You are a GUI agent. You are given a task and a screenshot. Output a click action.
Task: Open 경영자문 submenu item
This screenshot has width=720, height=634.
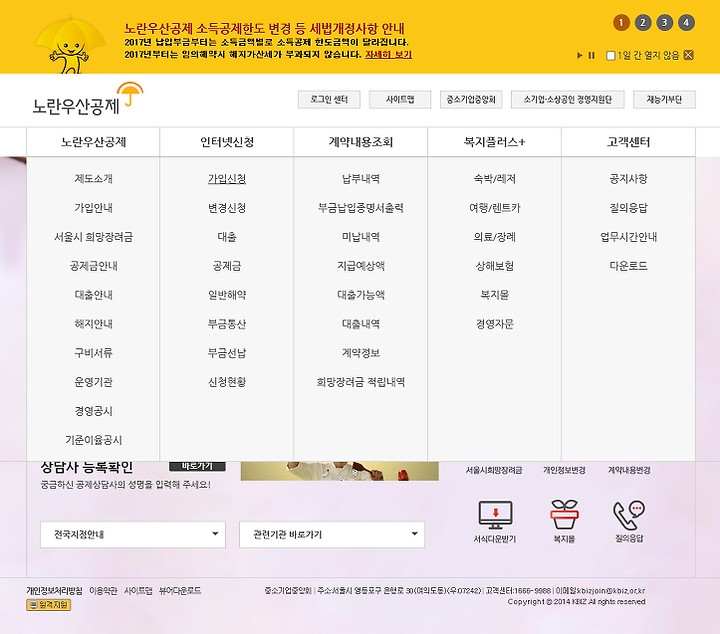[x=495, y=324]
